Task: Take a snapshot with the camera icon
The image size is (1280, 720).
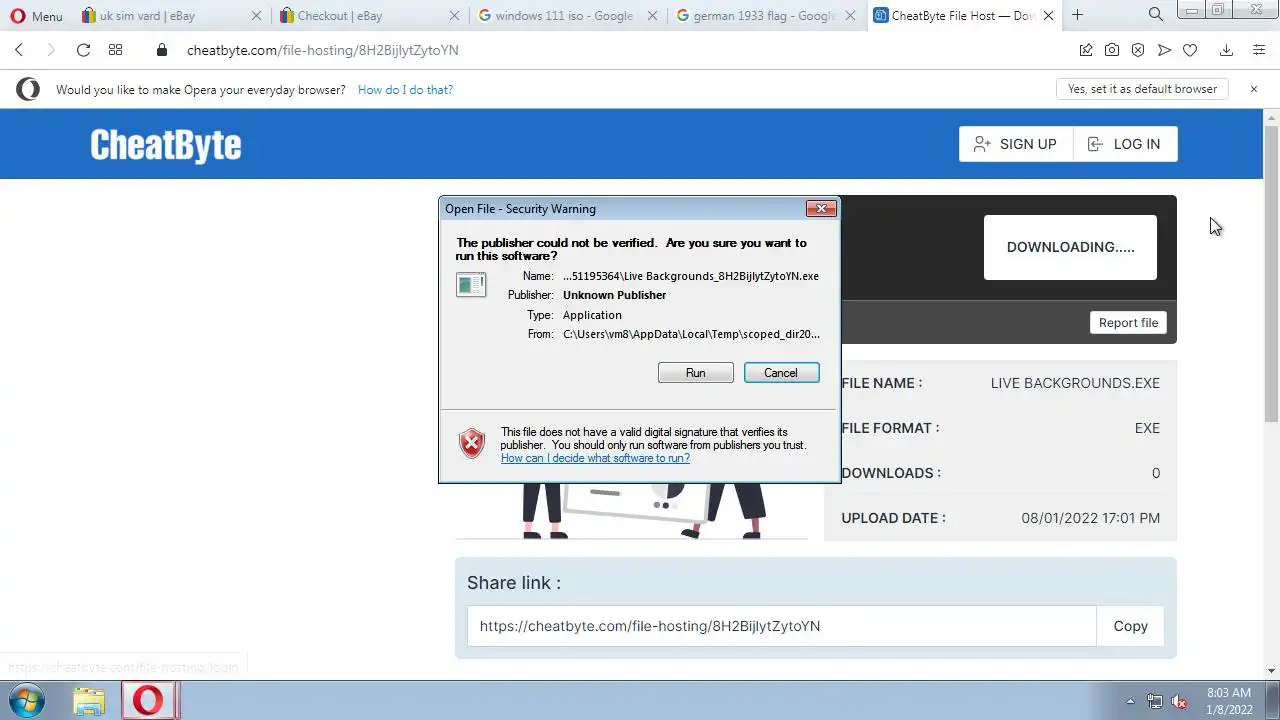Action: point(1112,50)
